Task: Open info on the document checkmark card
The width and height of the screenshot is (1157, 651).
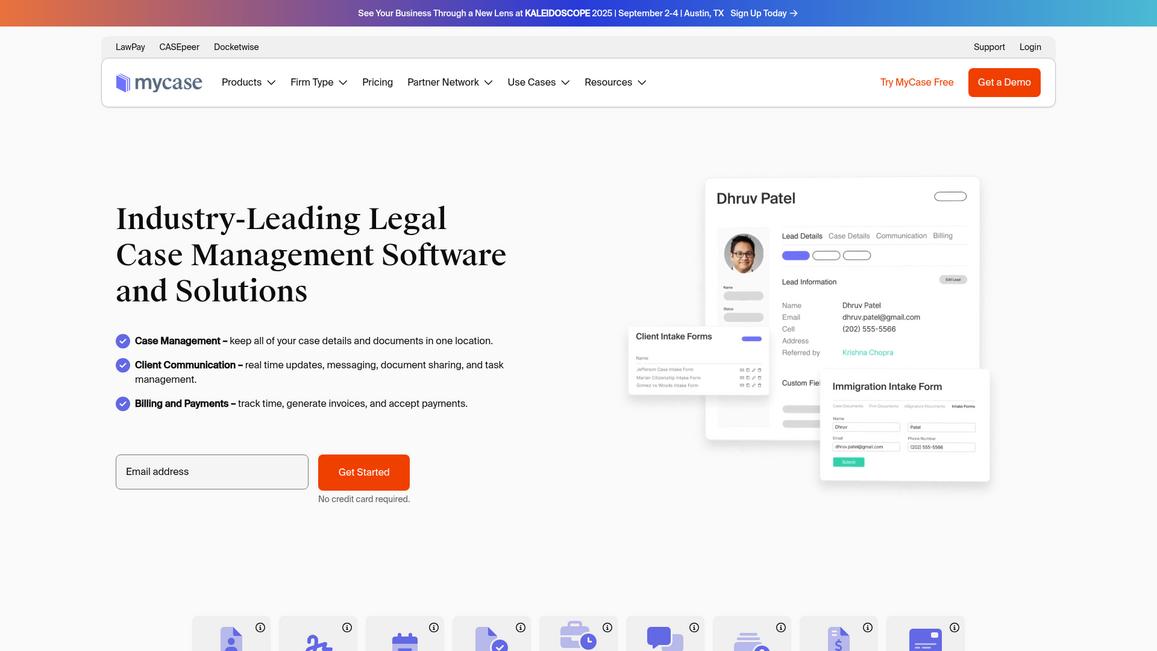Action: point(521,627)
